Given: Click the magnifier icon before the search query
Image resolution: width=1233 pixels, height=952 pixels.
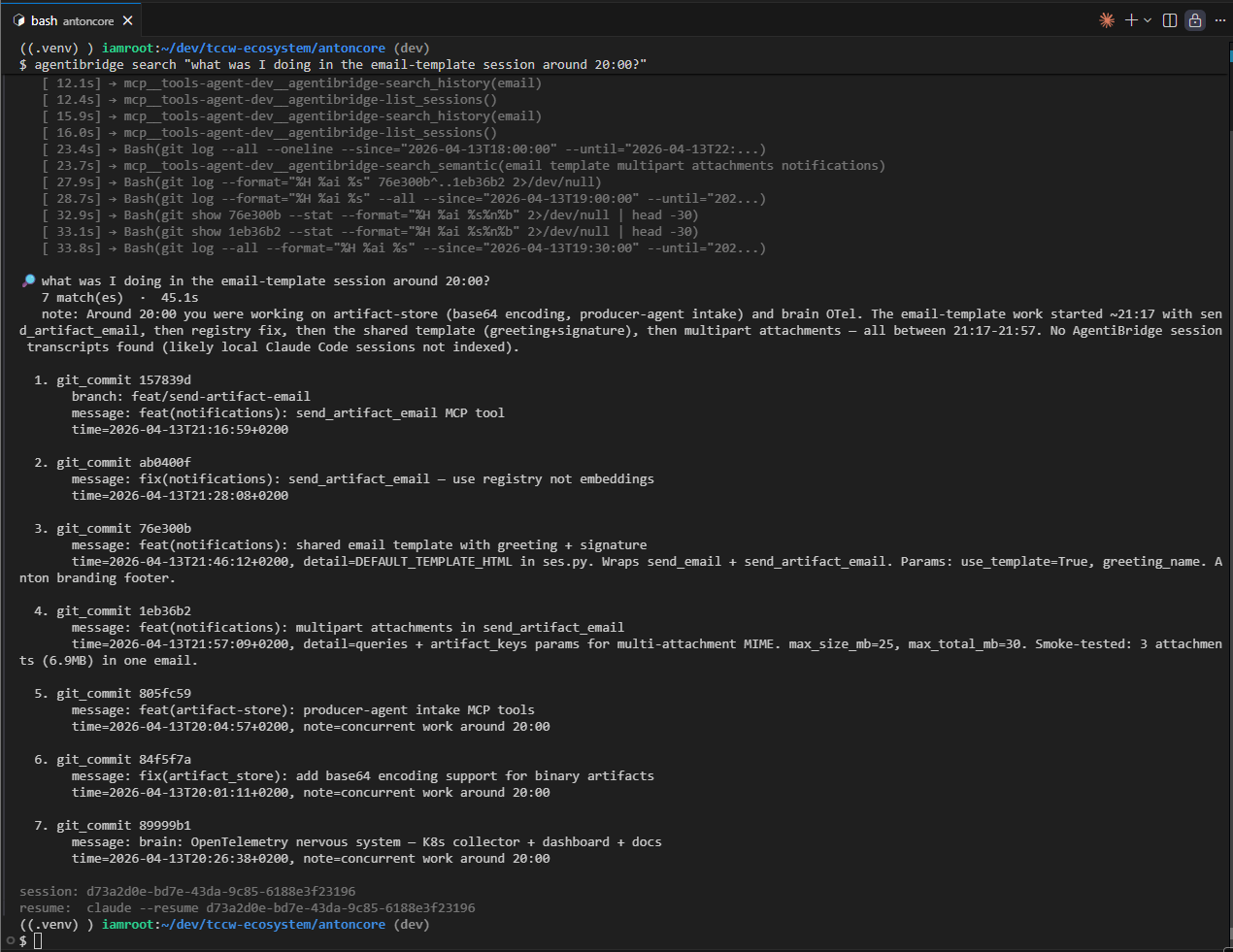Looking at the screenshot, I should pyautogui.click(x=28, y=281).
